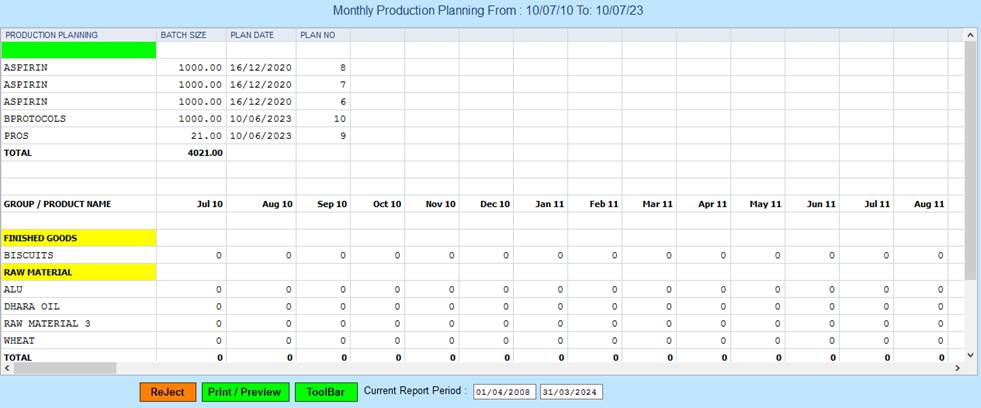Click the report period end date field
Viewport: 981px width, 408px height.
(571, 392)
